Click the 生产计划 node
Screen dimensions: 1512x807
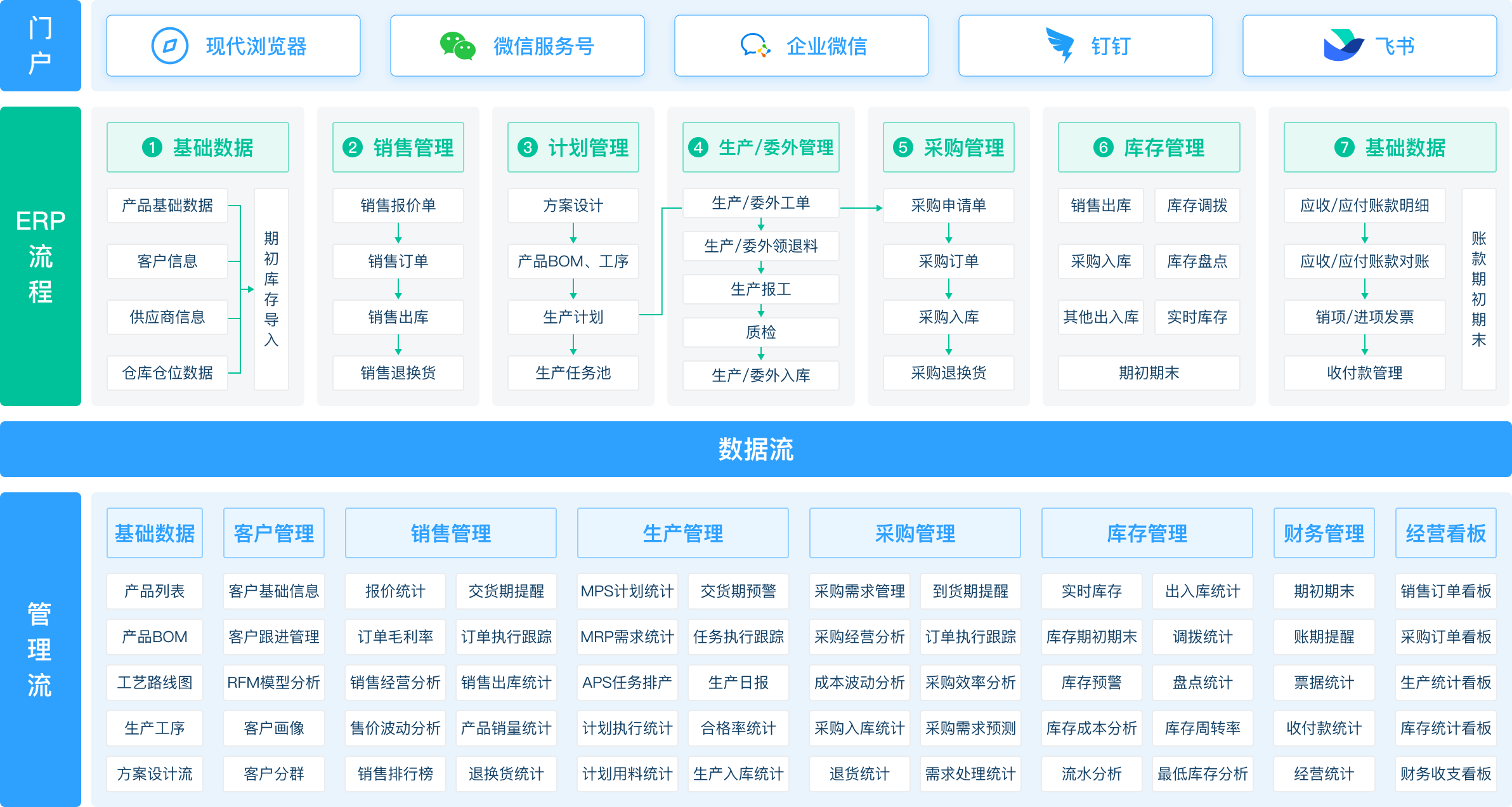[x=573, y=317]
